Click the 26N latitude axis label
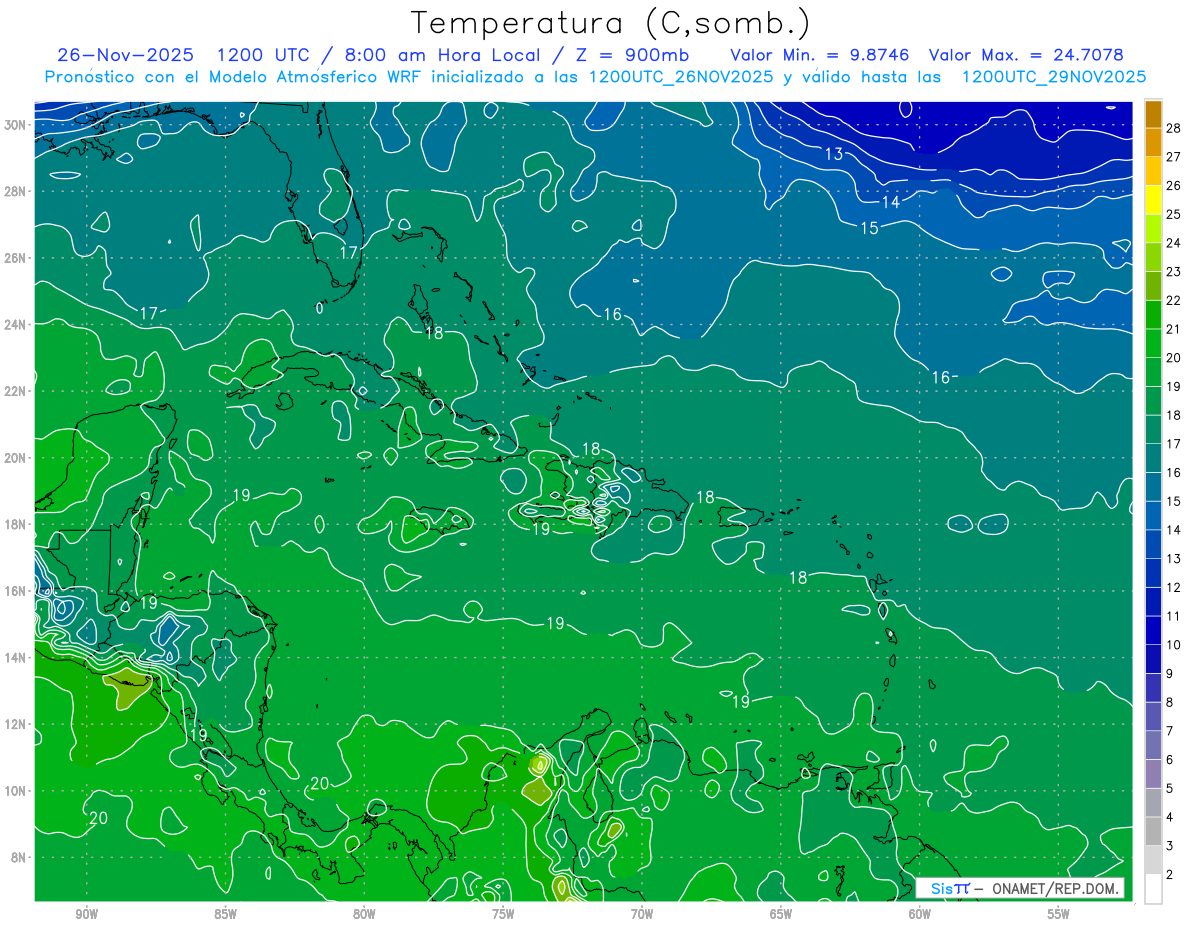This screenshot has height=927, width=1200. click(16, 257)
